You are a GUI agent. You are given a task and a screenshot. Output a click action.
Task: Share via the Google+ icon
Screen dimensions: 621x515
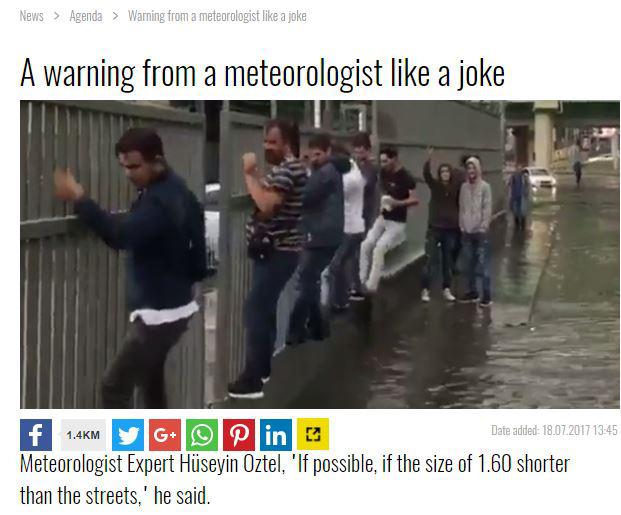coord(165,435)
